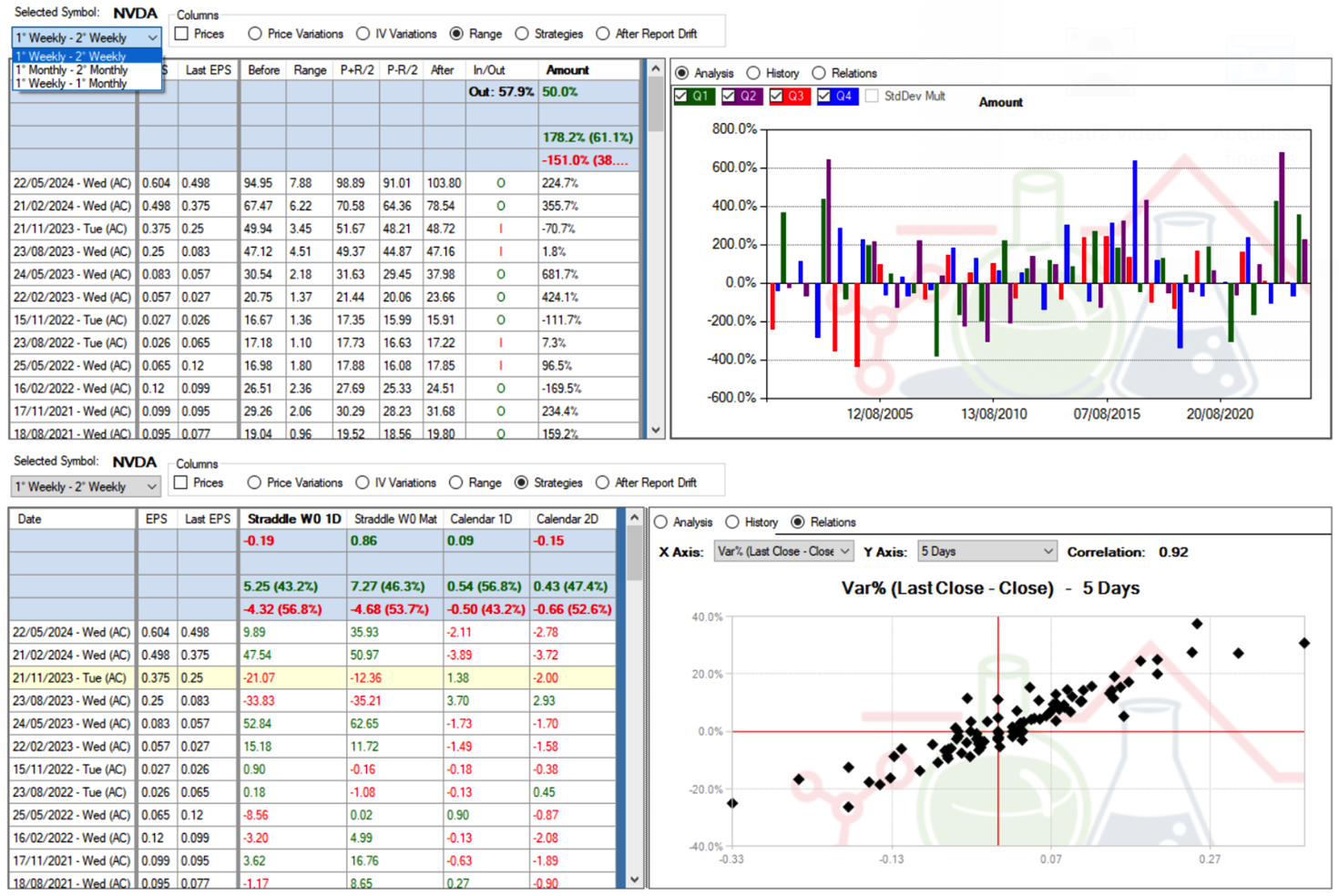Select Price Variations radio in upper panel
The height and width of the screenshot is (896, 1339).
tap(255, 34)
